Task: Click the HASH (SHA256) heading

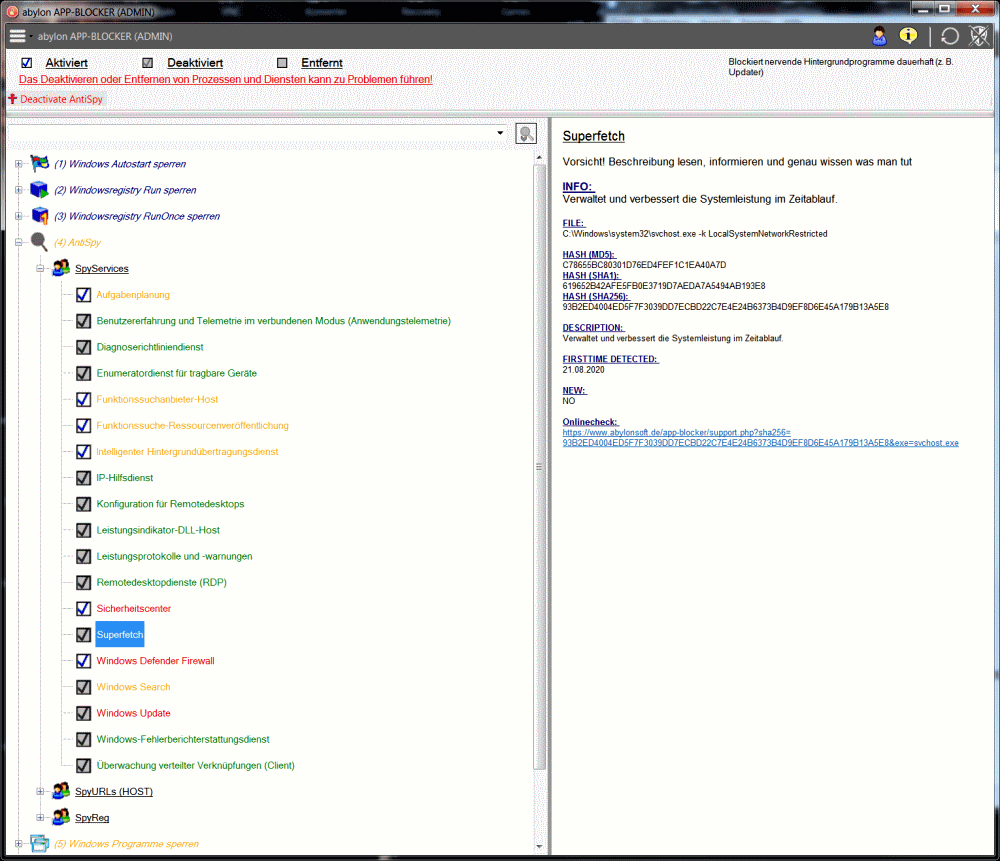Action: pos(595,297)
